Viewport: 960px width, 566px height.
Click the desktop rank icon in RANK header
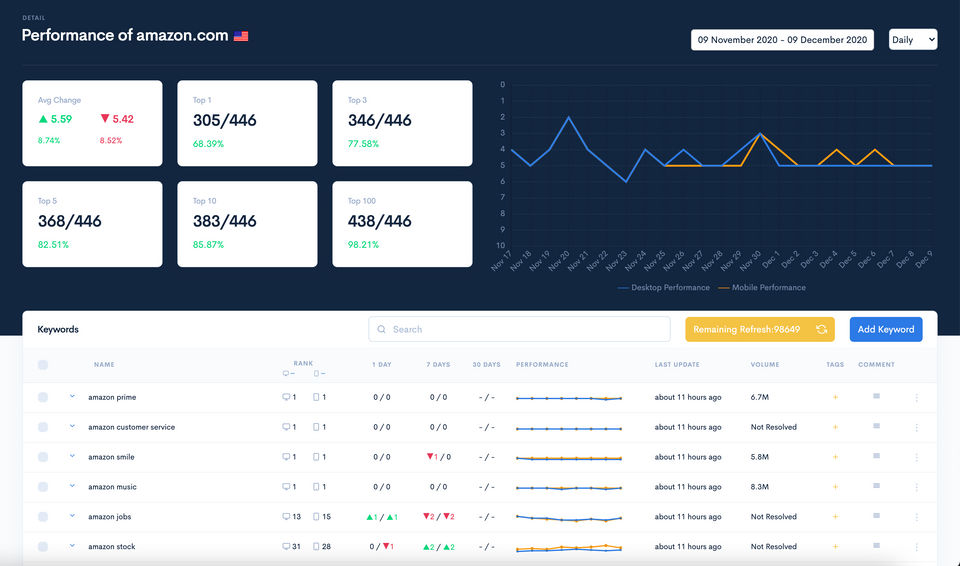[285, 374]
